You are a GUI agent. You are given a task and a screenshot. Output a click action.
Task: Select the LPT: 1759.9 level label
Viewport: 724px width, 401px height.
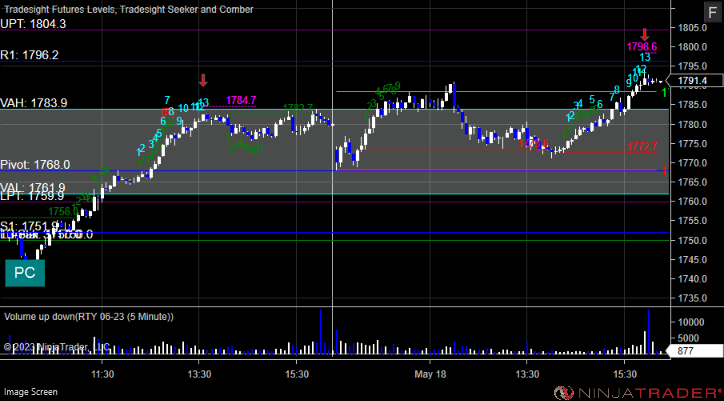32,196
